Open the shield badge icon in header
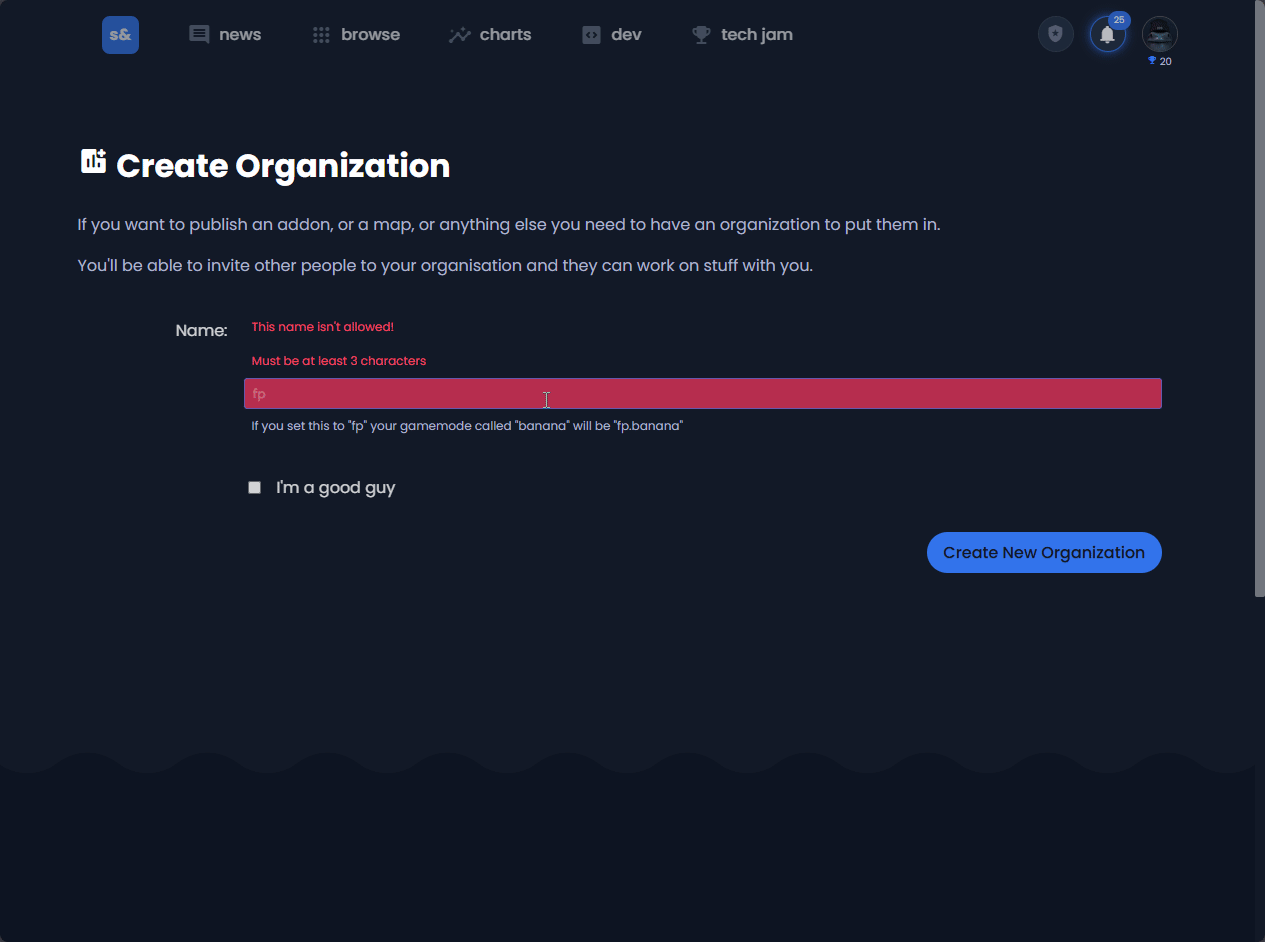Screen dimensions: 1265x942 pyautogui.click(x=1055, y=34)
